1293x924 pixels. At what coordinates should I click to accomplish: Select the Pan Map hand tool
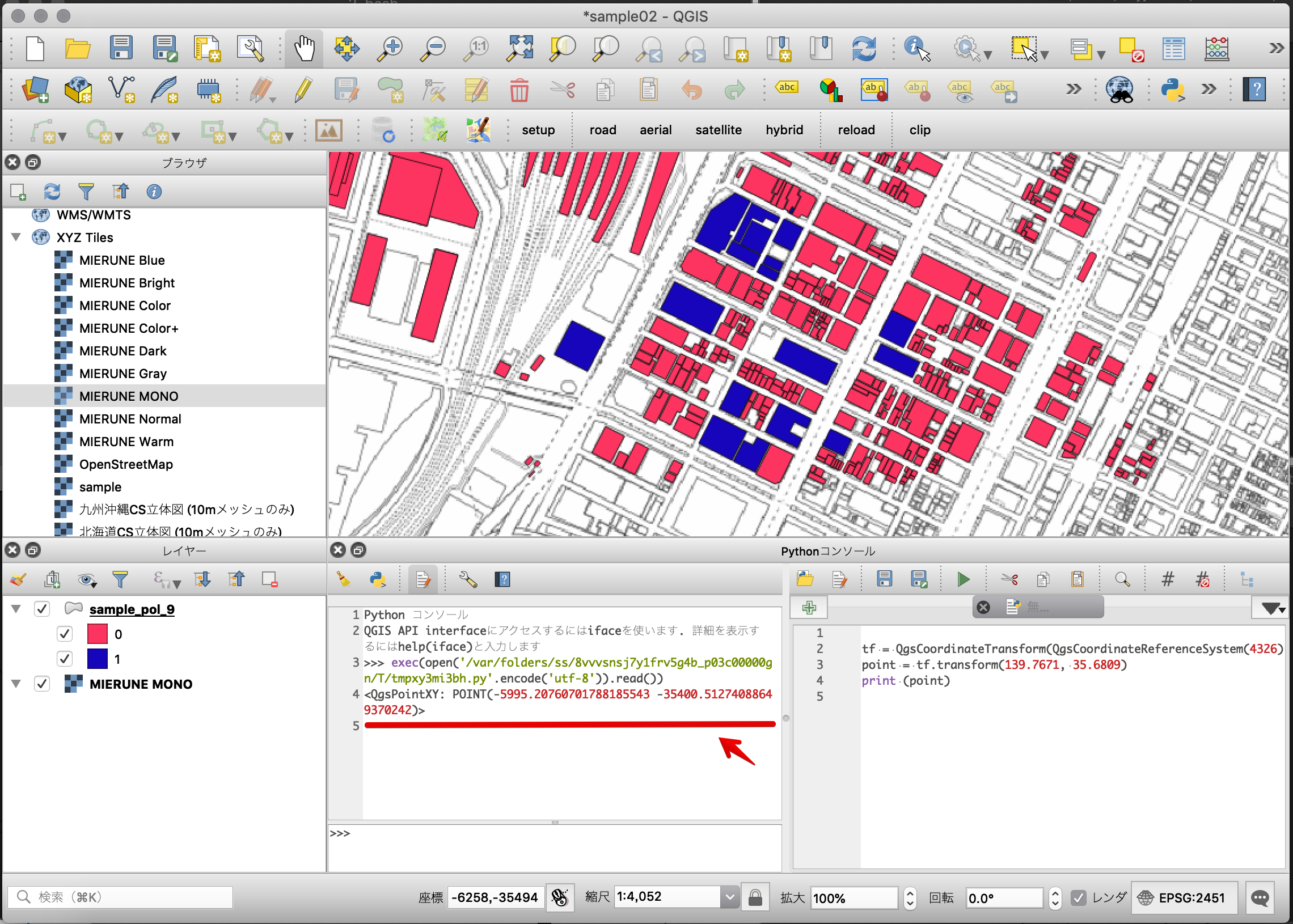click(x=305, y=48)
